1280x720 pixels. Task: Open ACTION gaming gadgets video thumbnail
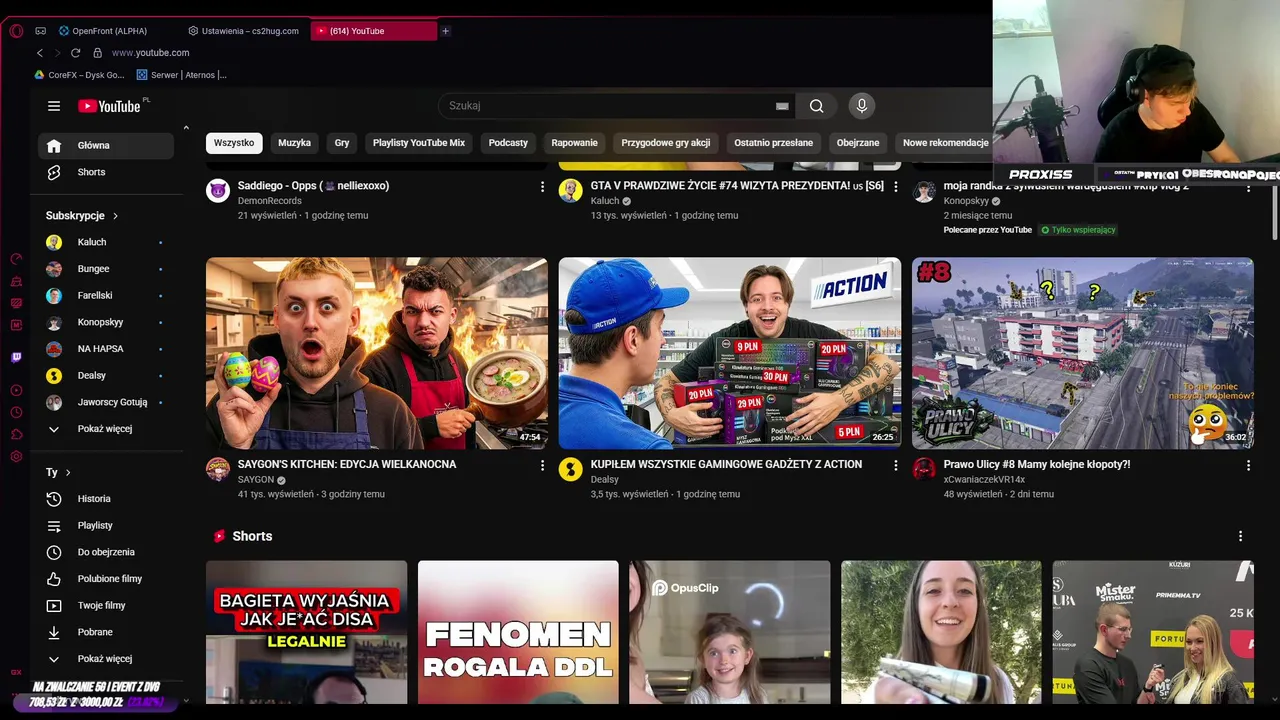click(730, 353)
